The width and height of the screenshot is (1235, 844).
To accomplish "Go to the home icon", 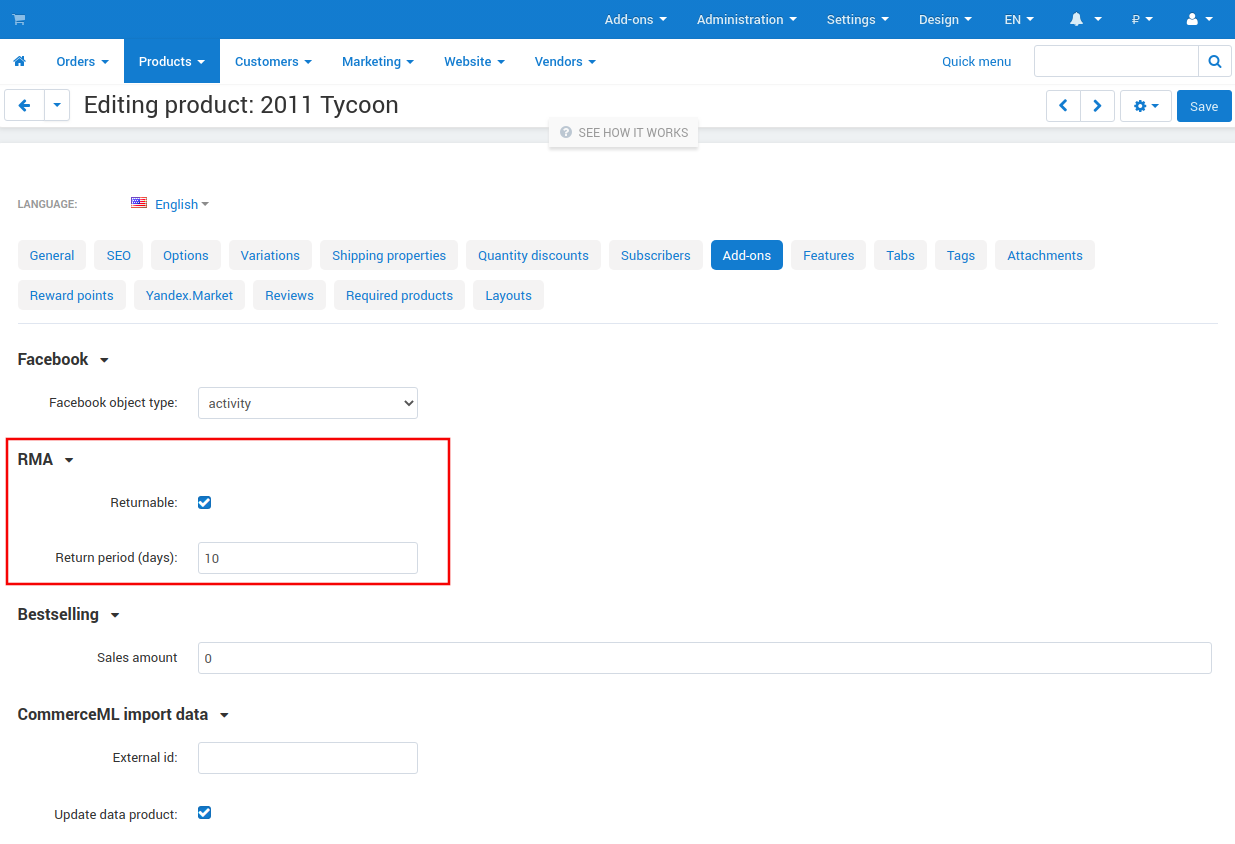I will [x=19, y=62].
